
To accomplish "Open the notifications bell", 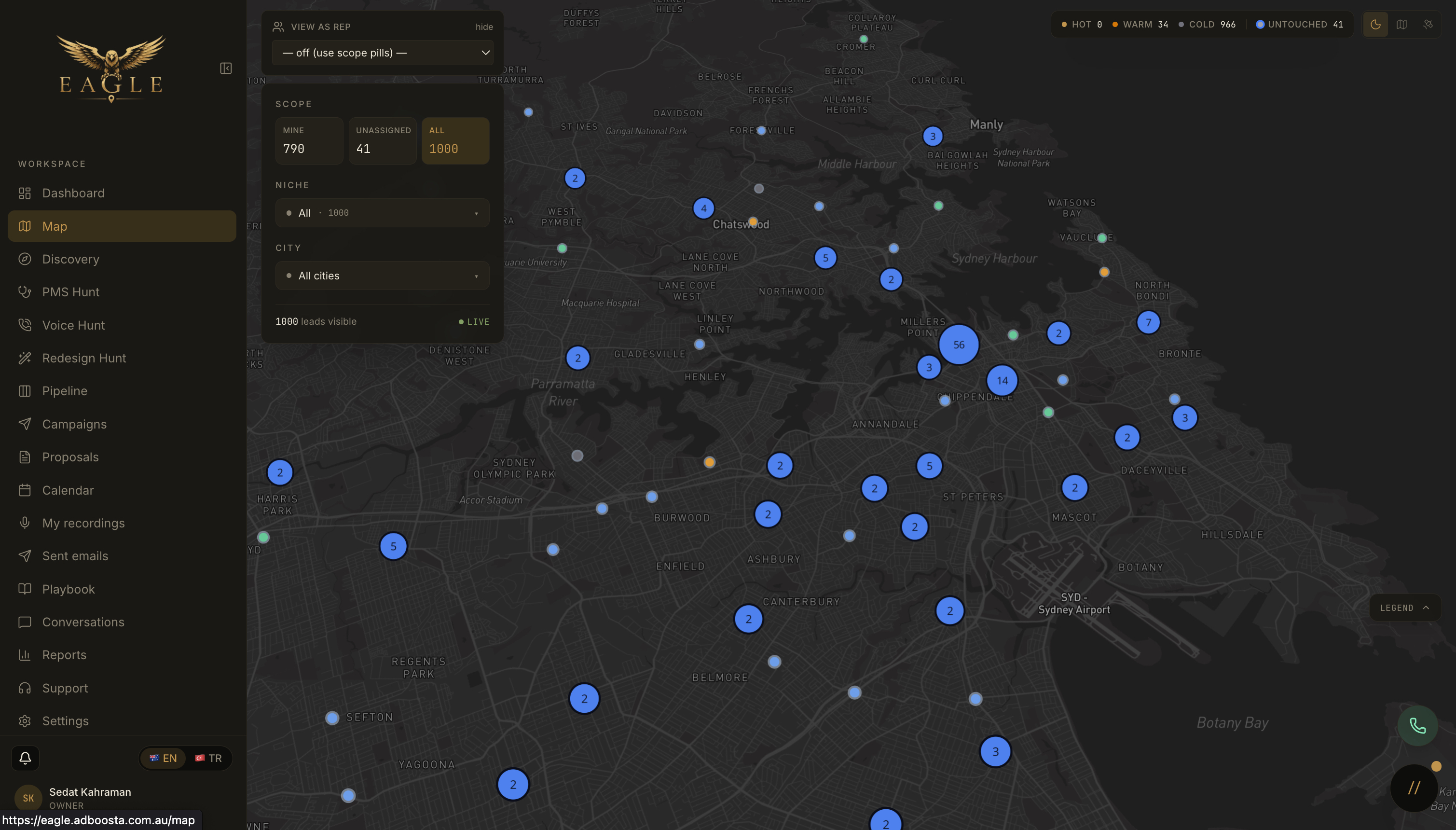I will (x=25, y=758).
